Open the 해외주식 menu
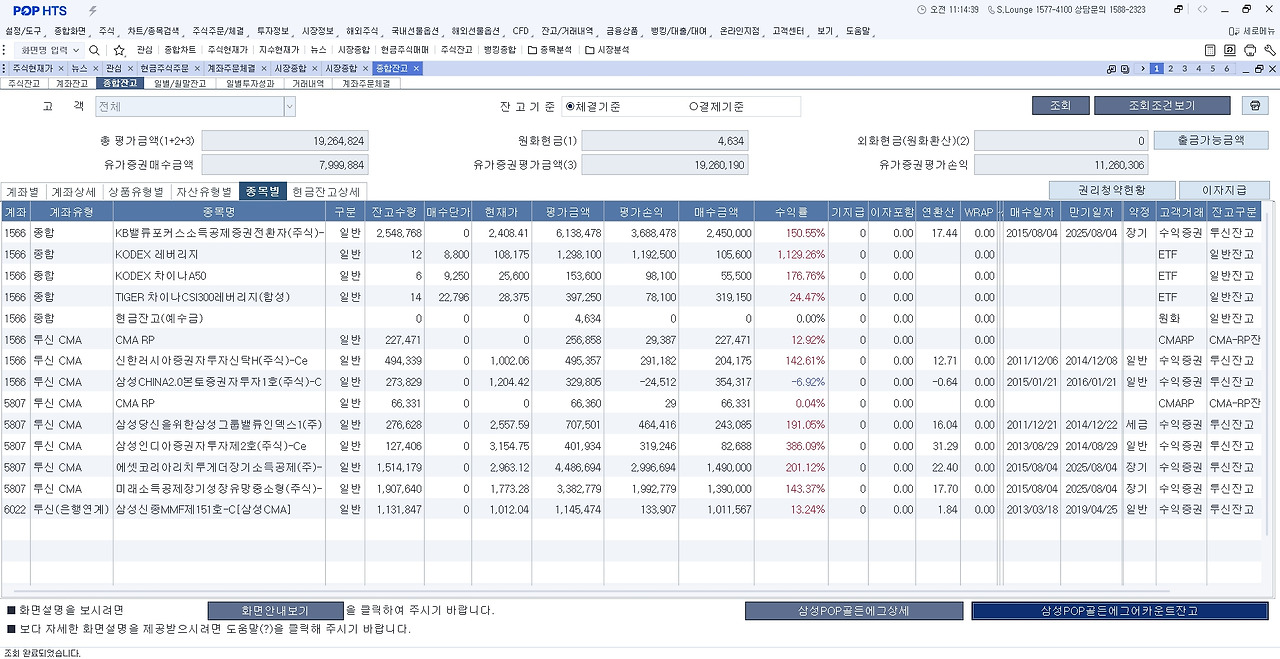The width and height of the screenshot is (1280, 659). click(x=363, y=31)
